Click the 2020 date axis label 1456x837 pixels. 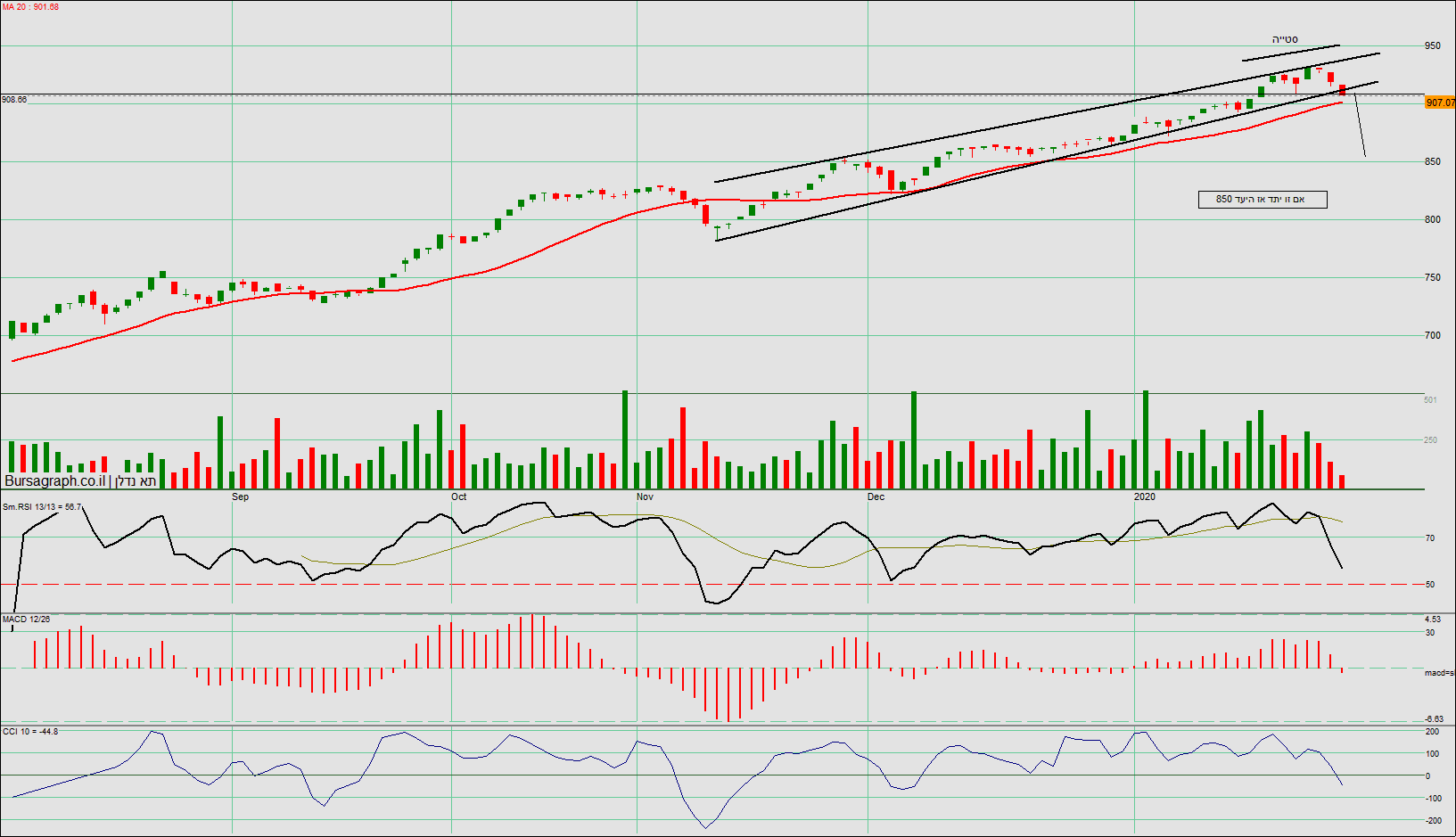1145,496
